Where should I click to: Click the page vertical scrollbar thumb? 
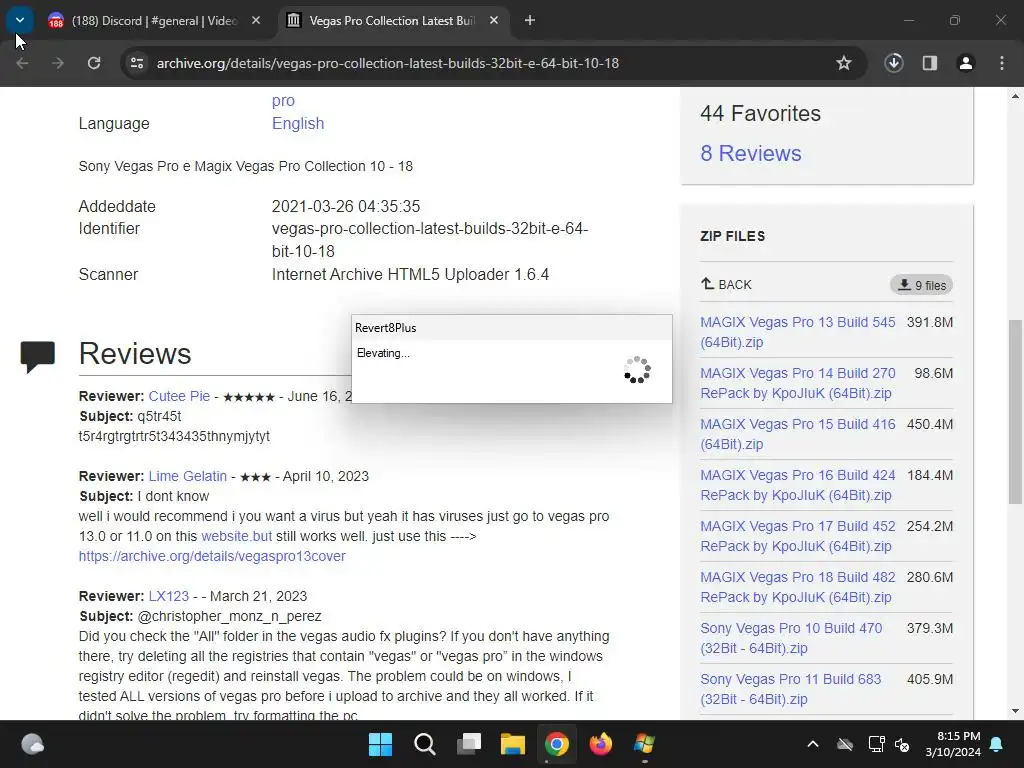click(1015, 411)
